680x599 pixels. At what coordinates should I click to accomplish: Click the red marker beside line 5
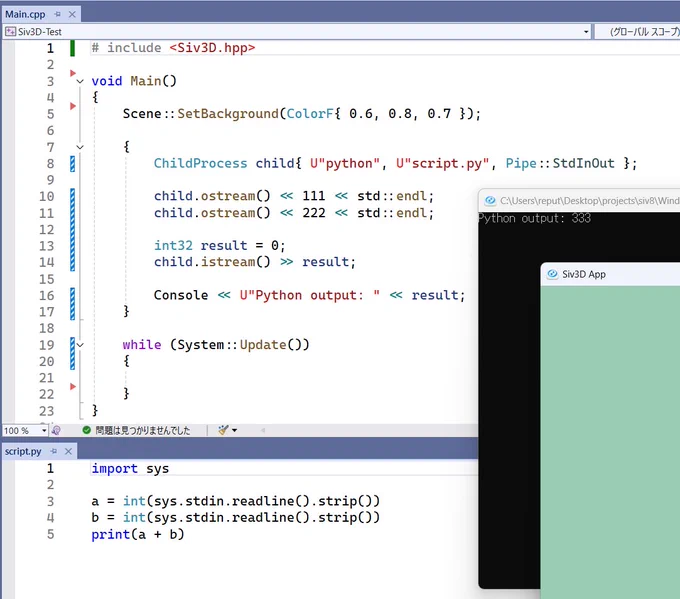click(x=73, y=106)
